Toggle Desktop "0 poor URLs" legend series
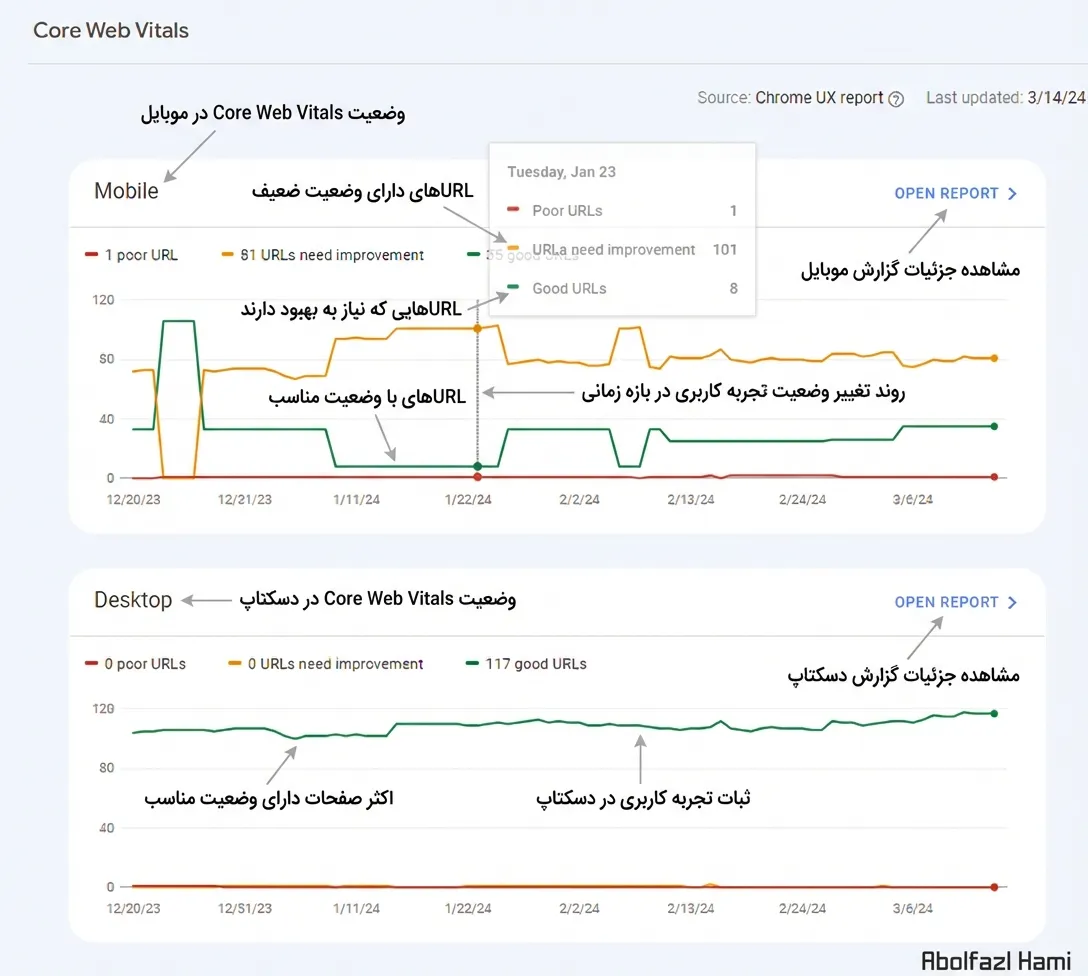 [136, 664]
